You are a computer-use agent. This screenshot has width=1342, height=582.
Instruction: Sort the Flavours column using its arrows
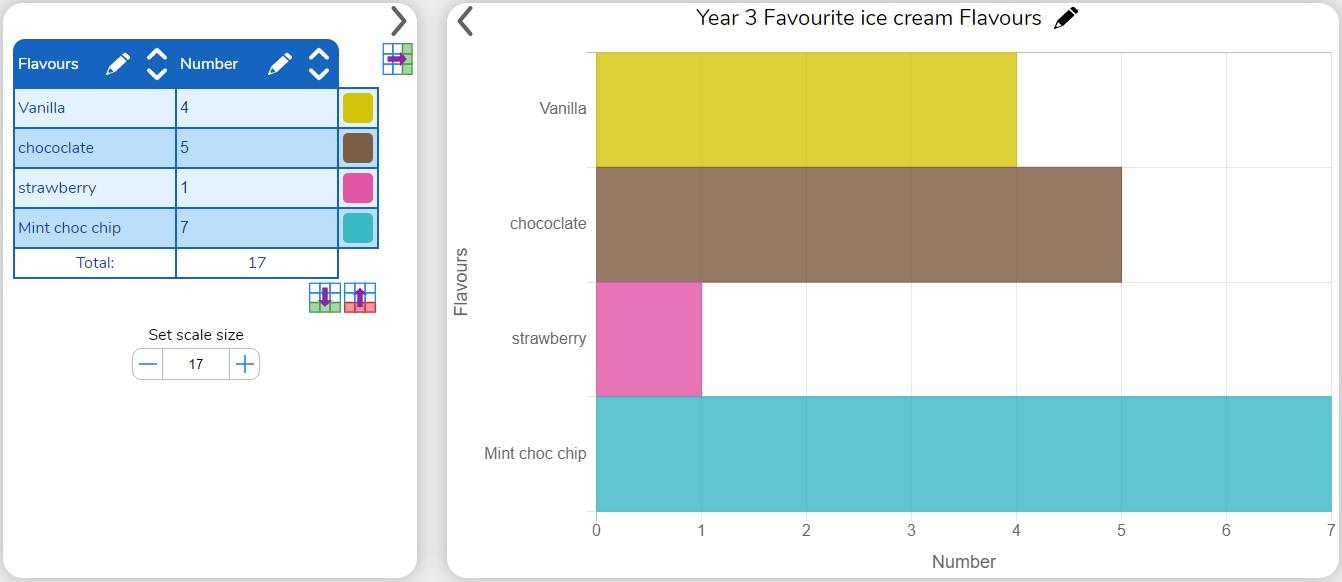pos(157,64)
